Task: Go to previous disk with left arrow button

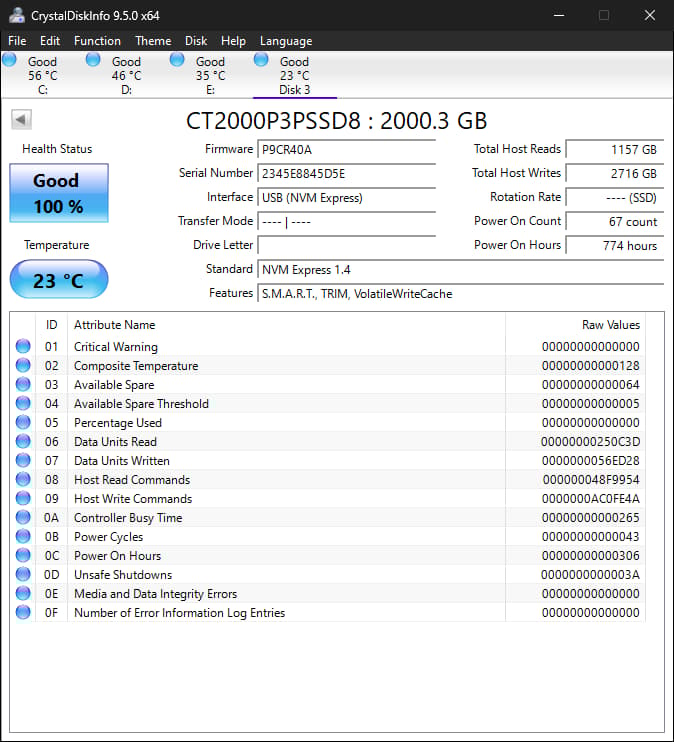Action: (x=21, y=119)
